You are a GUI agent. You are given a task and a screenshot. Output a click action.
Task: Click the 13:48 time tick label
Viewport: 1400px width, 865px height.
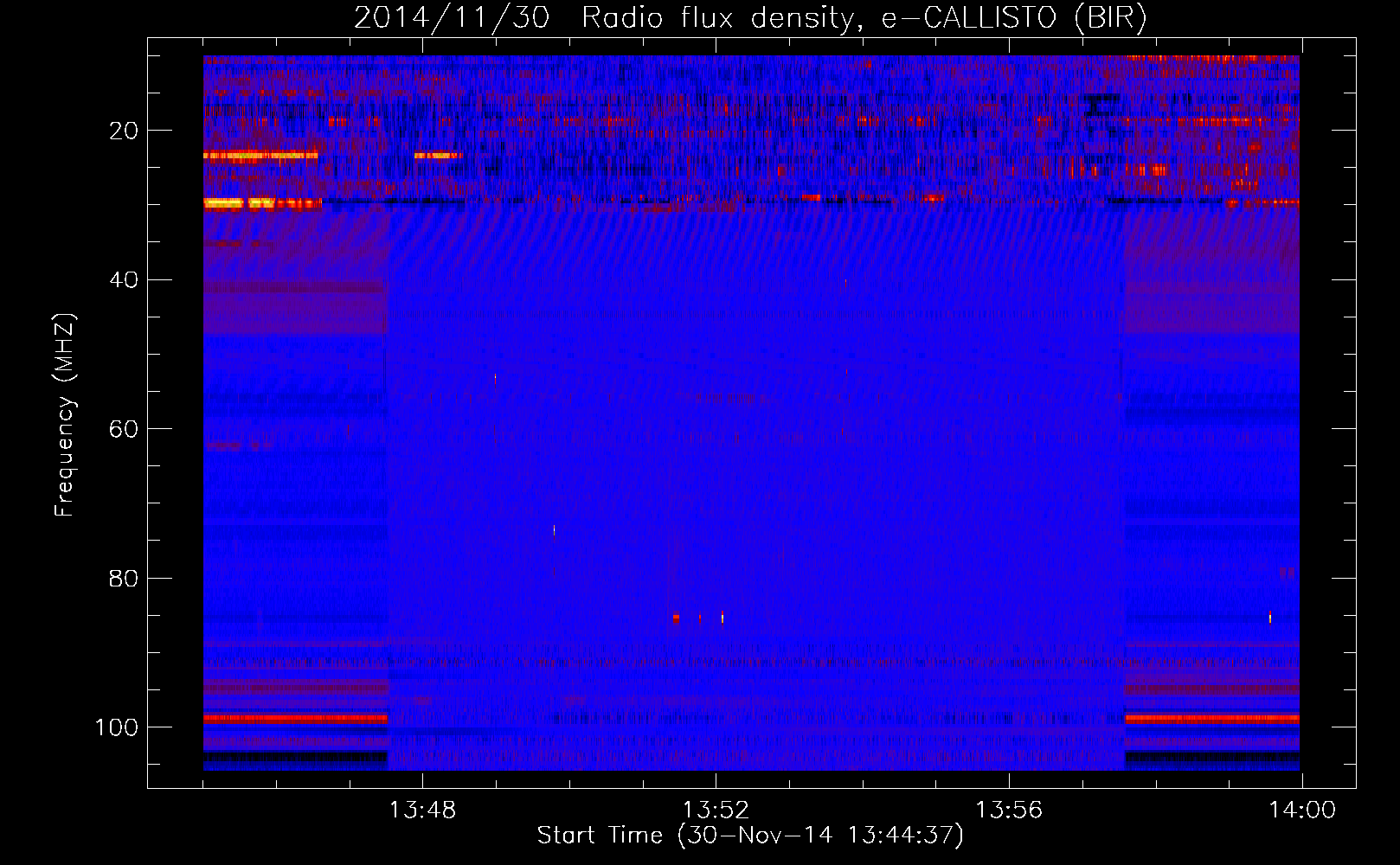point(422,811)
